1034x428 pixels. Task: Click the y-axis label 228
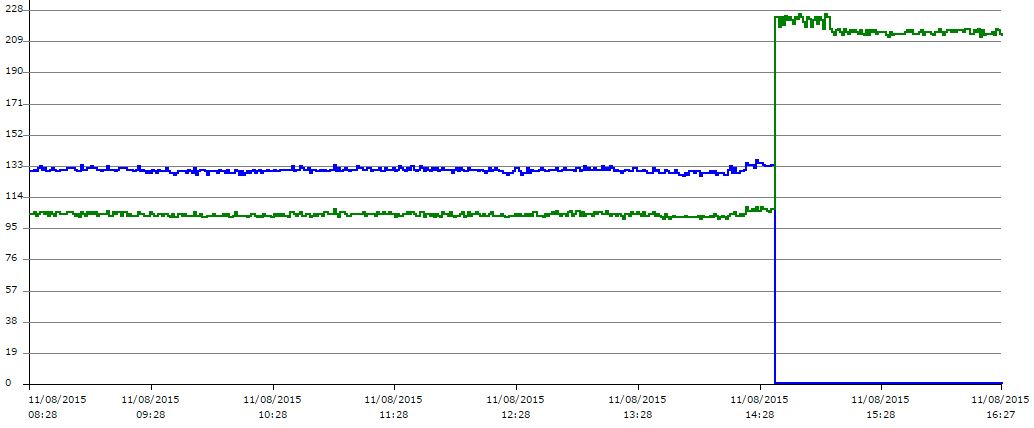pyautogui.click(x=13, y=10)
